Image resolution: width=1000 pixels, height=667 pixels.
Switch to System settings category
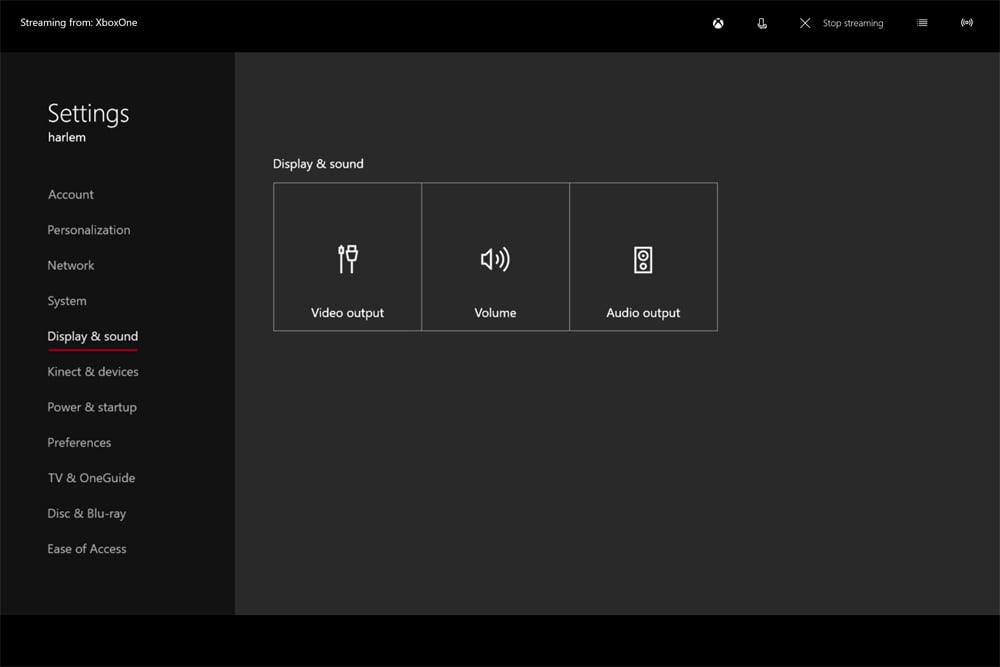[x=67, y=301]
